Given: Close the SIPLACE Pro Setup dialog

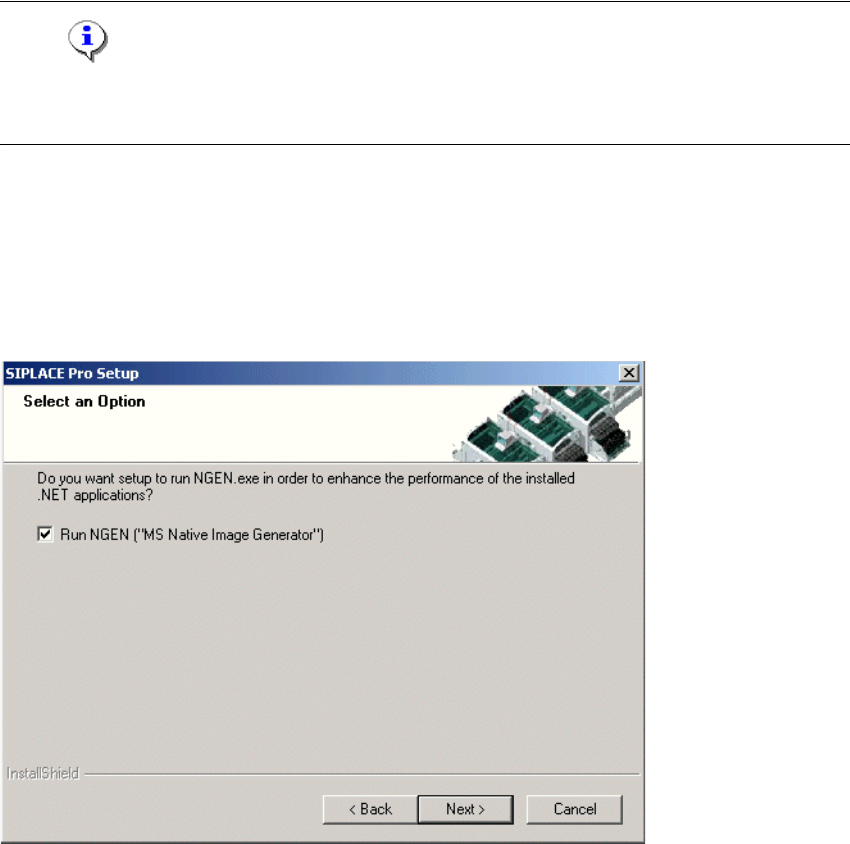Looking at the screenshot, I should click(x=629, y=373).
